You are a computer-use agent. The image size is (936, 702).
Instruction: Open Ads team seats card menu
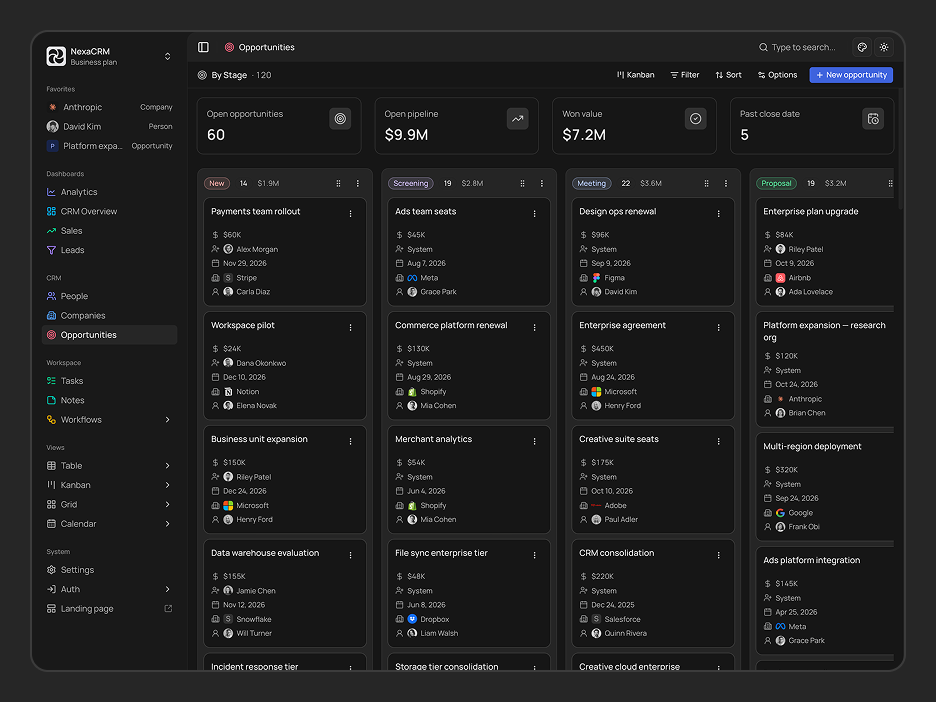point(534,214)
